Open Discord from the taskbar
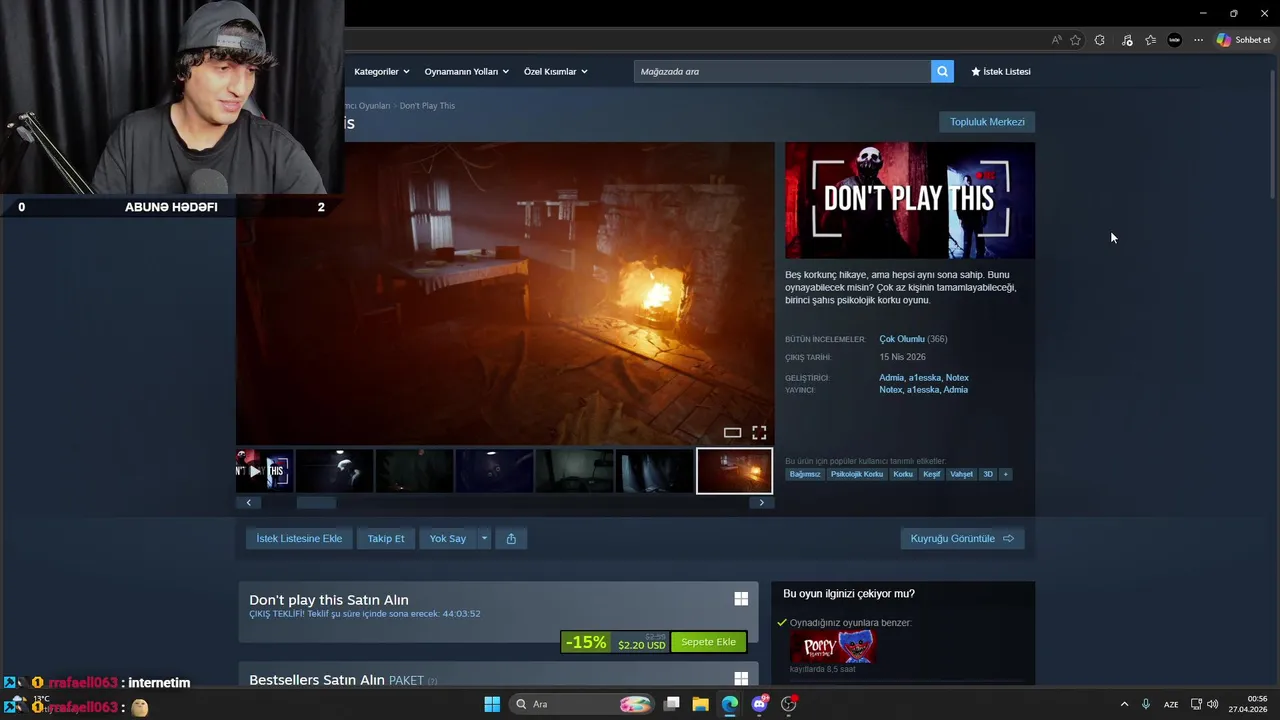The height and width of the screenshot is (720, 1280). tap(759, 704)
